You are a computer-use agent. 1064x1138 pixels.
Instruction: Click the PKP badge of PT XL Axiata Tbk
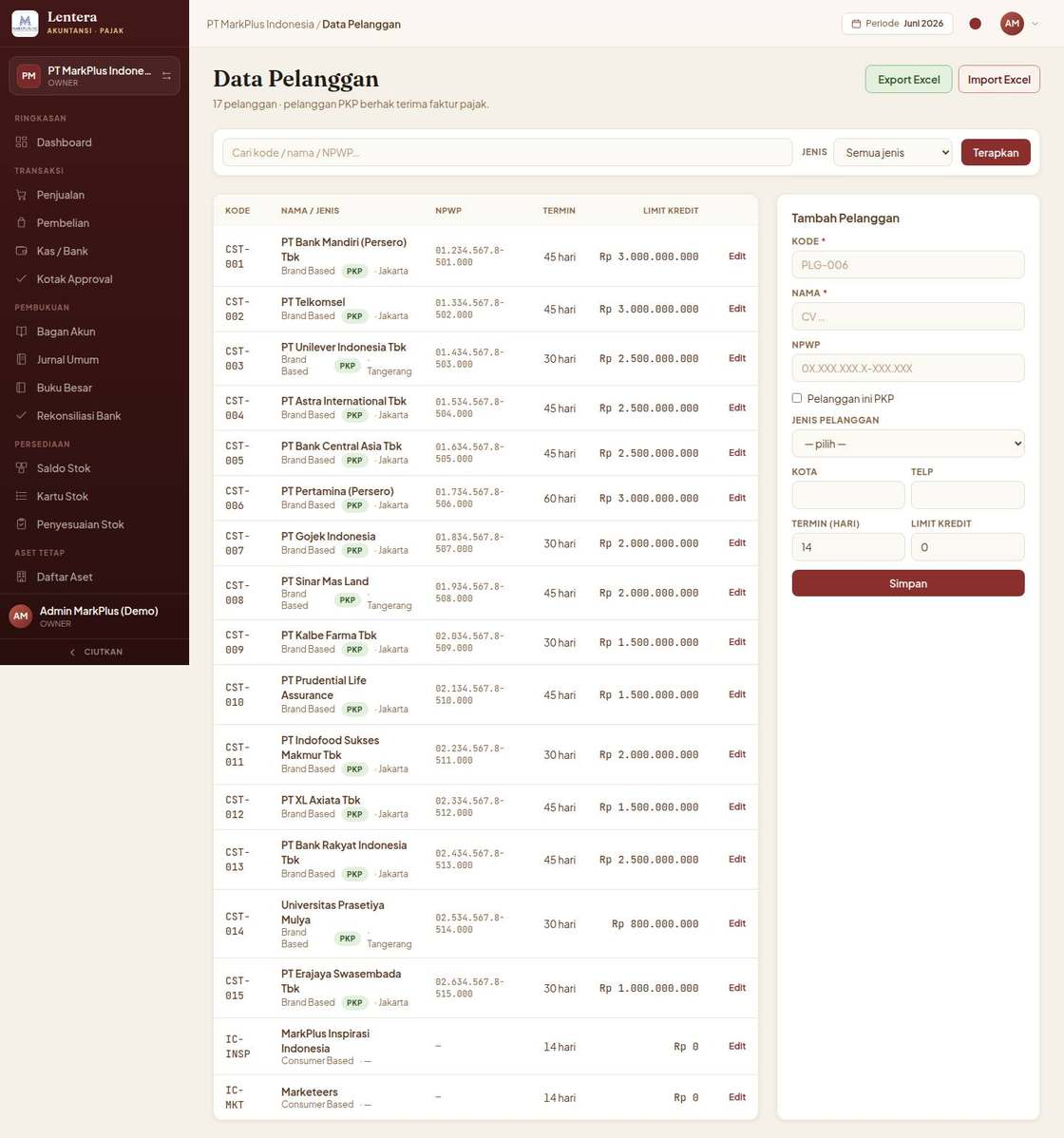[x=354, y=814]
